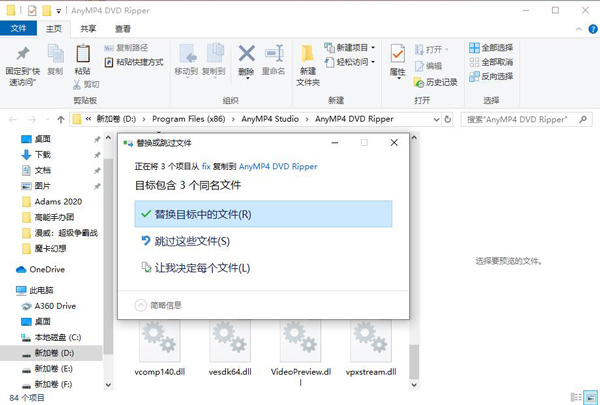The image size is (600, 405).
Task: Switch to the View (查看) tab
Action: click(x=123, y=29)
